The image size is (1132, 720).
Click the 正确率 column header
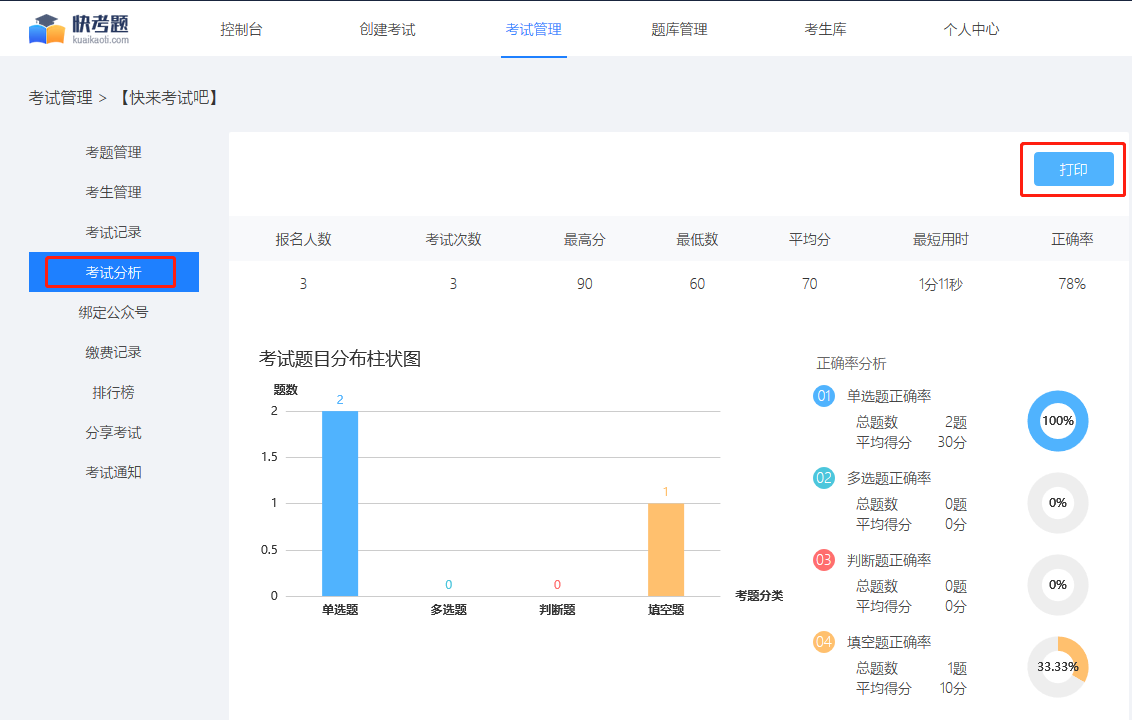point(1072,240)
